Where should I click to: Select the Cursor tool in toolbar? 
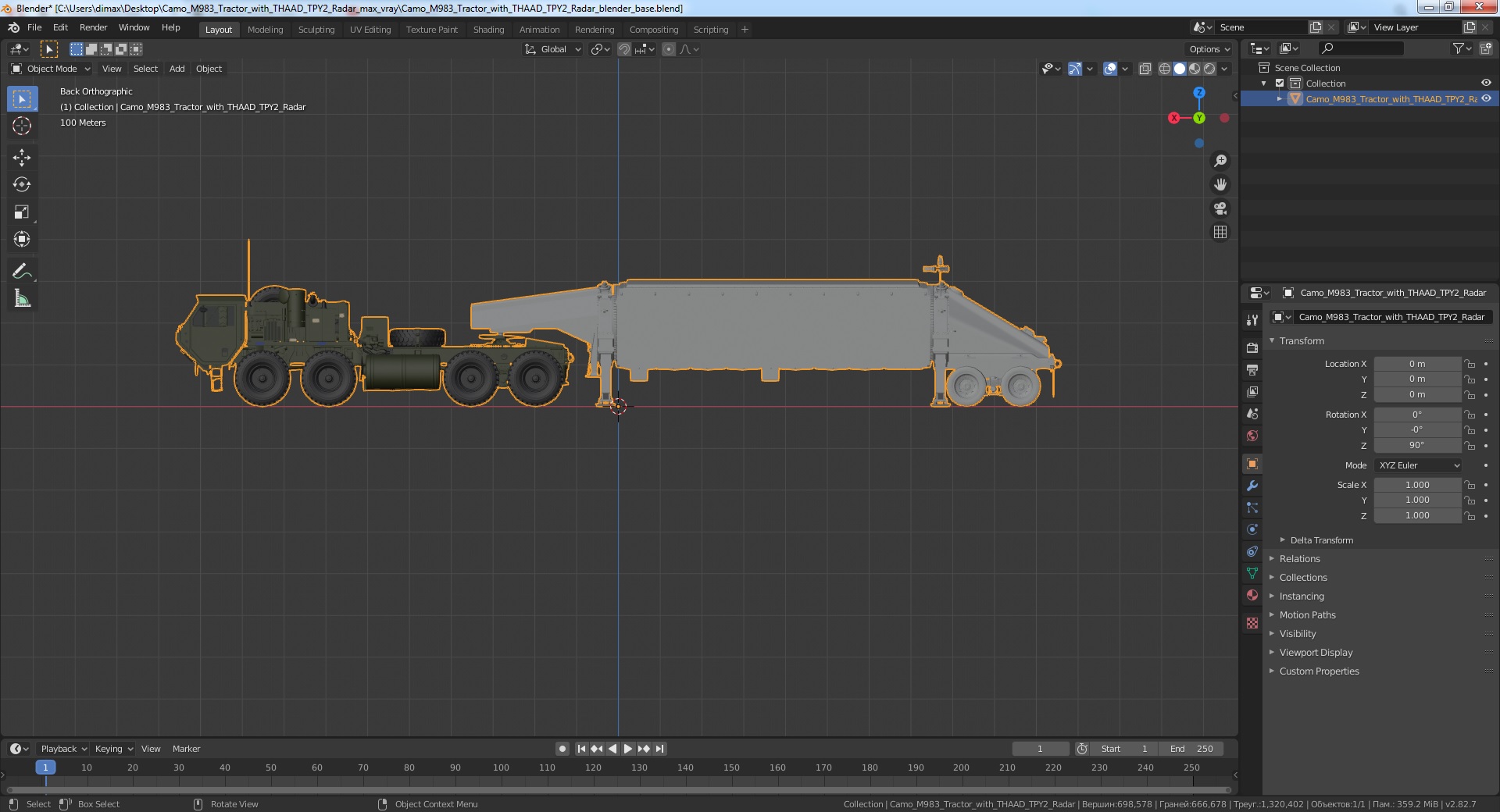22,126
